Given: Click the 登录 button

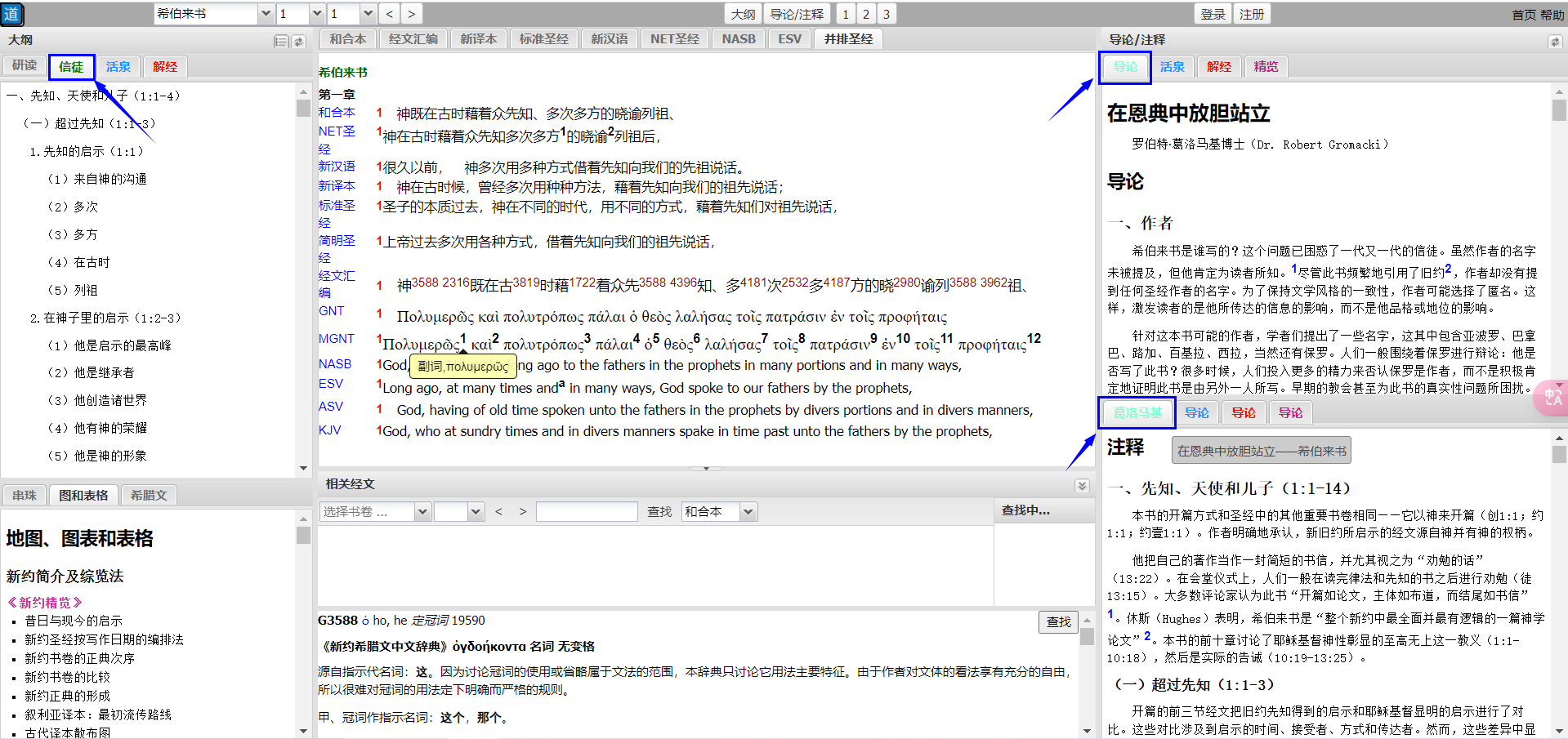Looking at the screenshot, I should pos(1213,14).
